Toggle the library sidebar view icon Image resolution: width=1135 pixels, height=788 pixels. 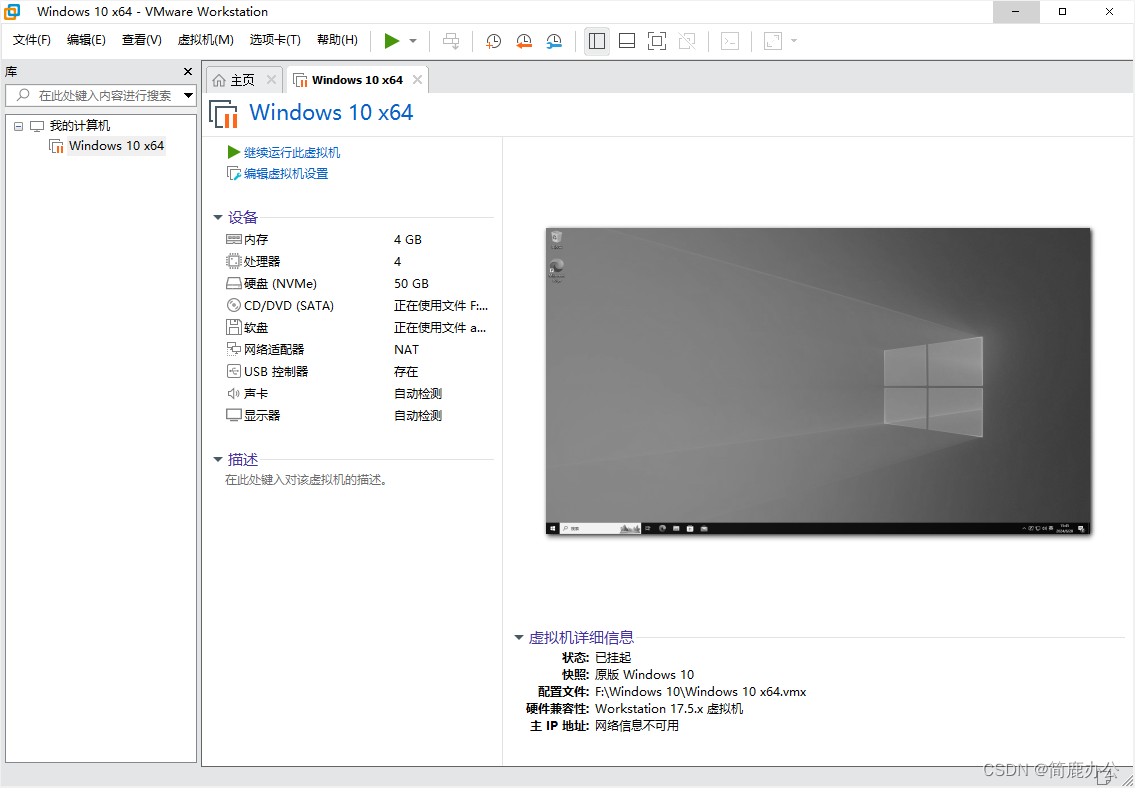597,41
